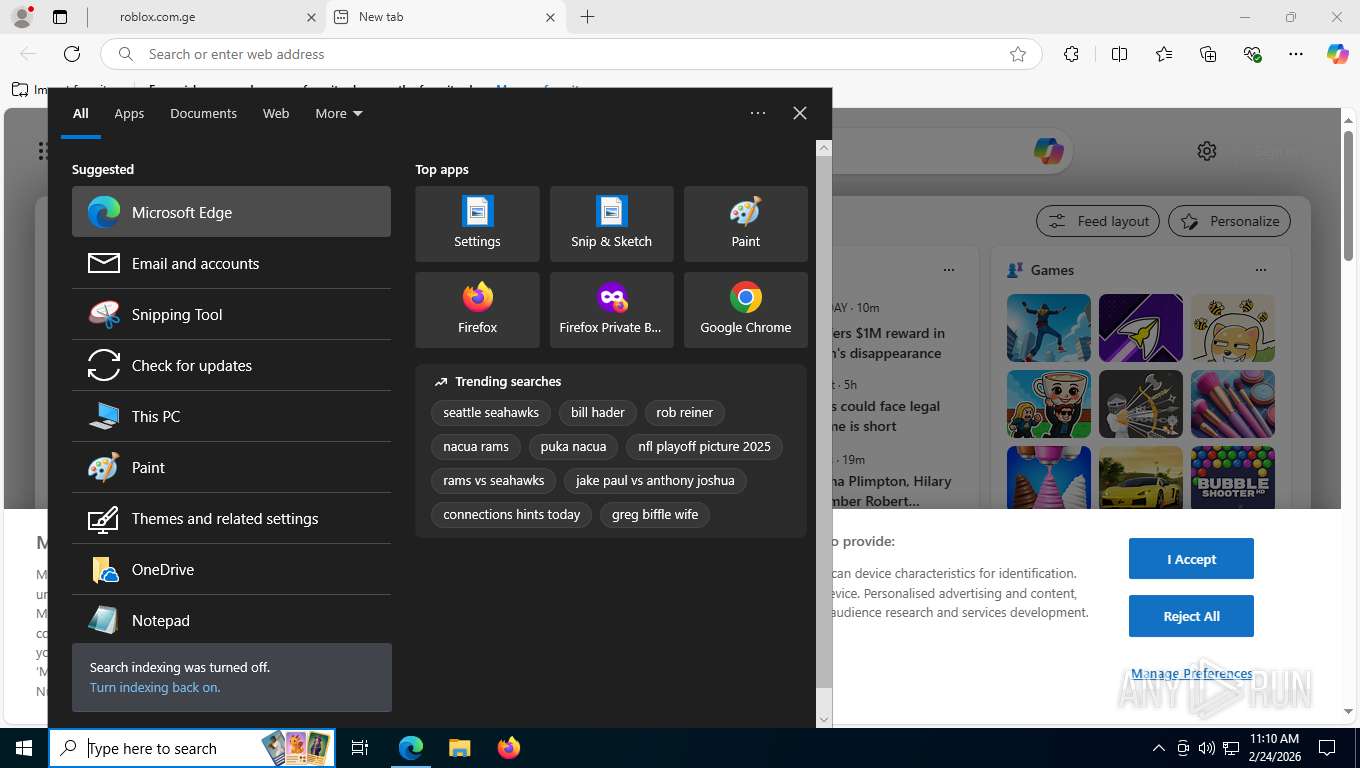Search trending connections hints today
Screen dimensions: 1360x768
tap(512, 514)
